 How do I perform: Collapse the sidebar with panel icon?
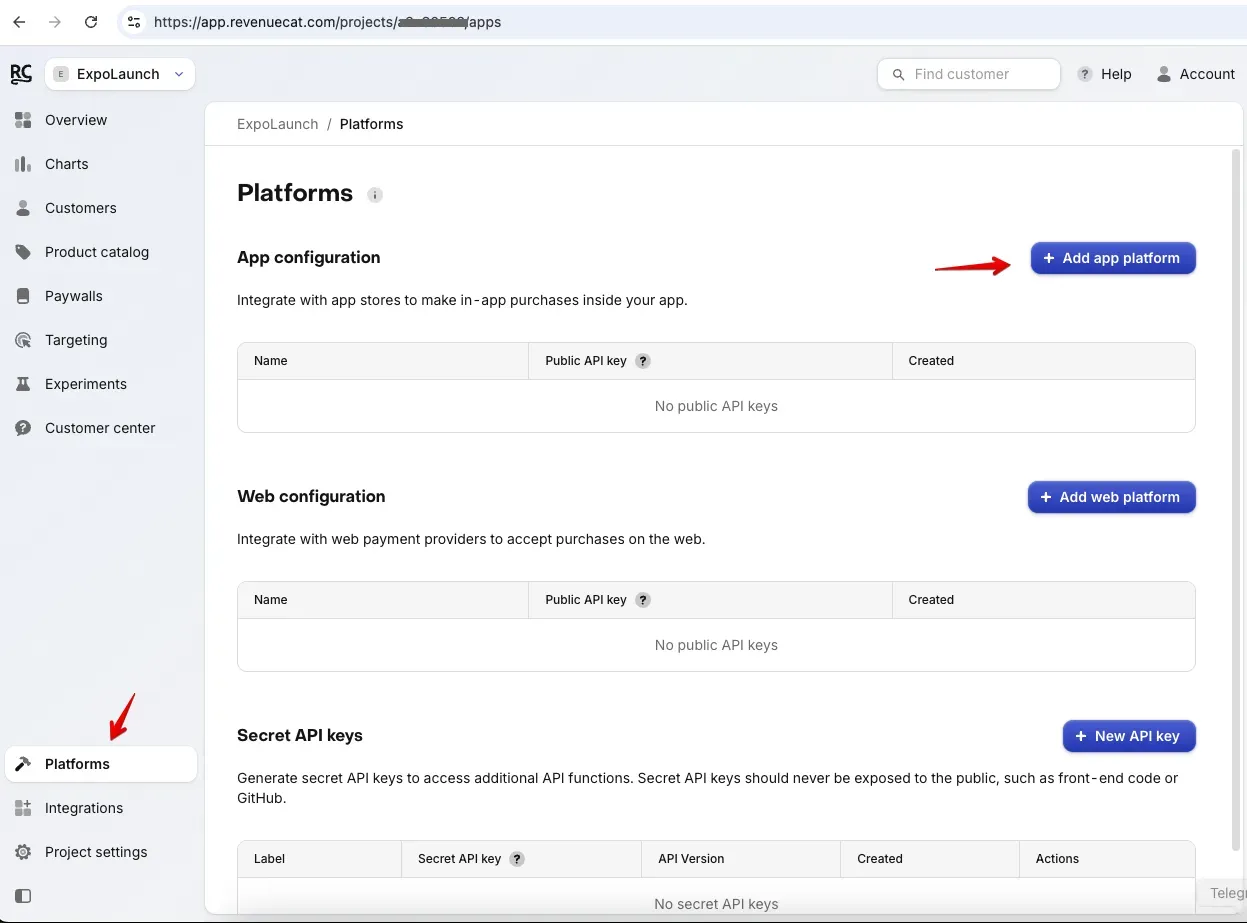click(x=23, y=896)
